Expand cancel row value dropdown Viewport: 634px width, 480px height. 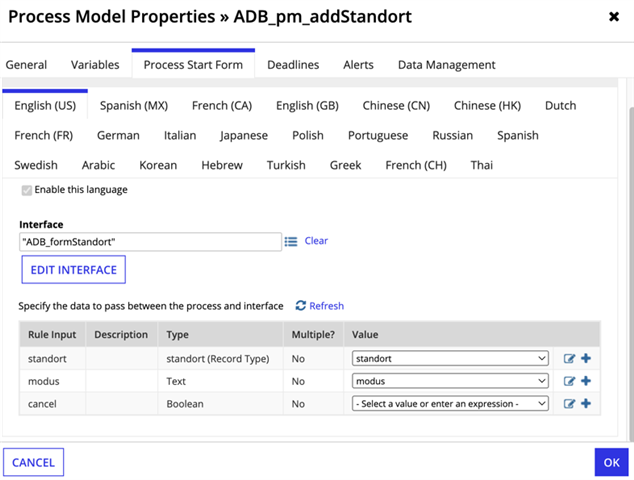450,404
